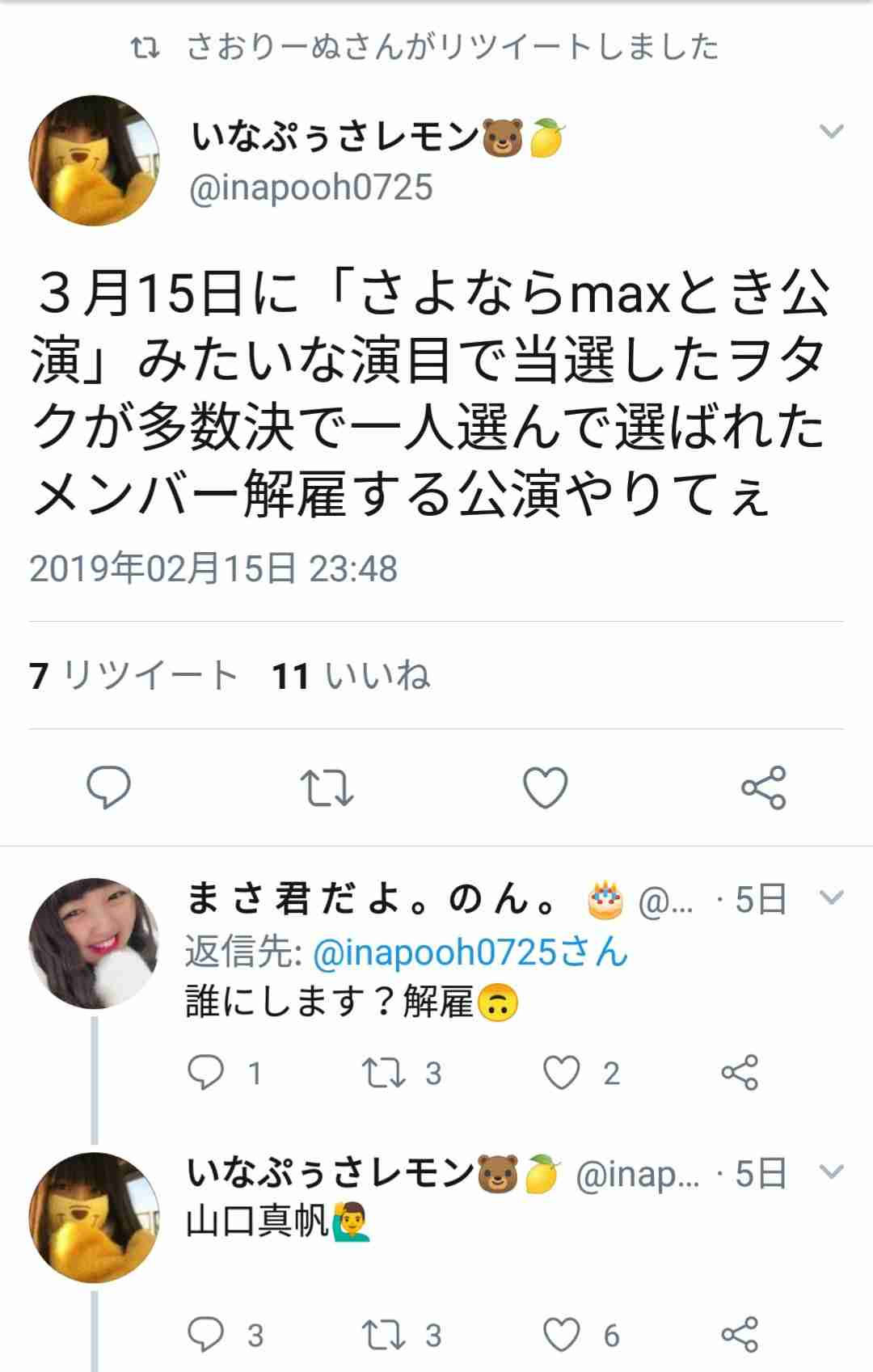View the 7 リツイート list
This screenshot has height=1372, width=873.
[x=133, y=675]
